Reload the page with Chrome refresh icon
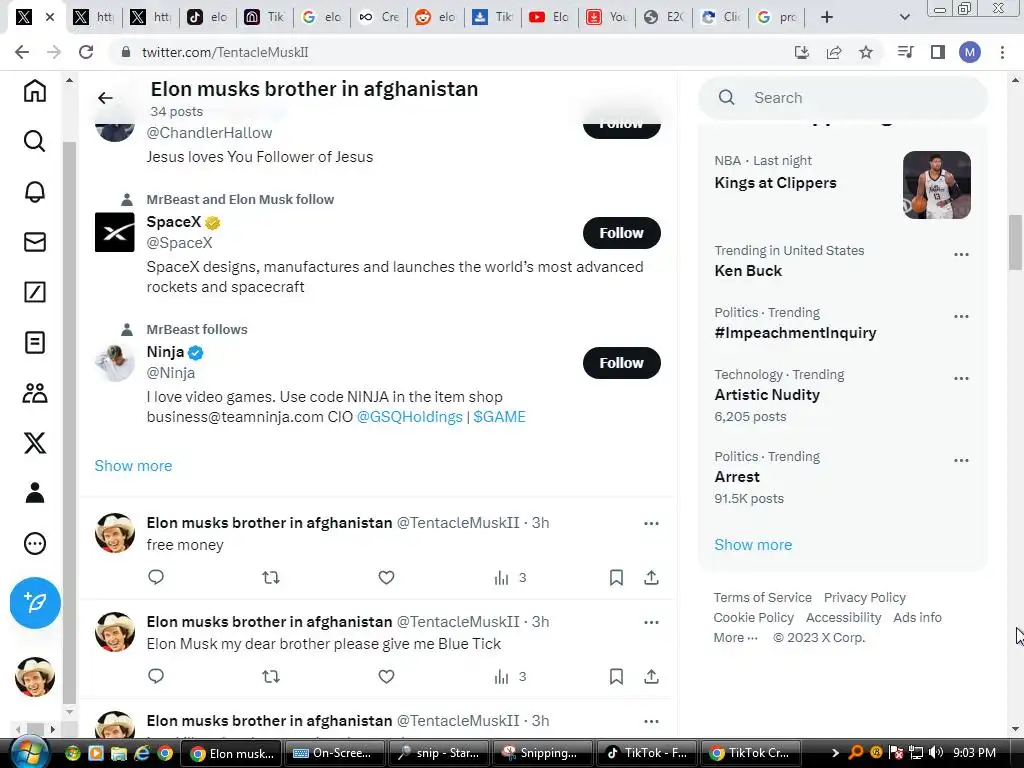This screenshot has width=1024, height=768. tap(86, 52)
